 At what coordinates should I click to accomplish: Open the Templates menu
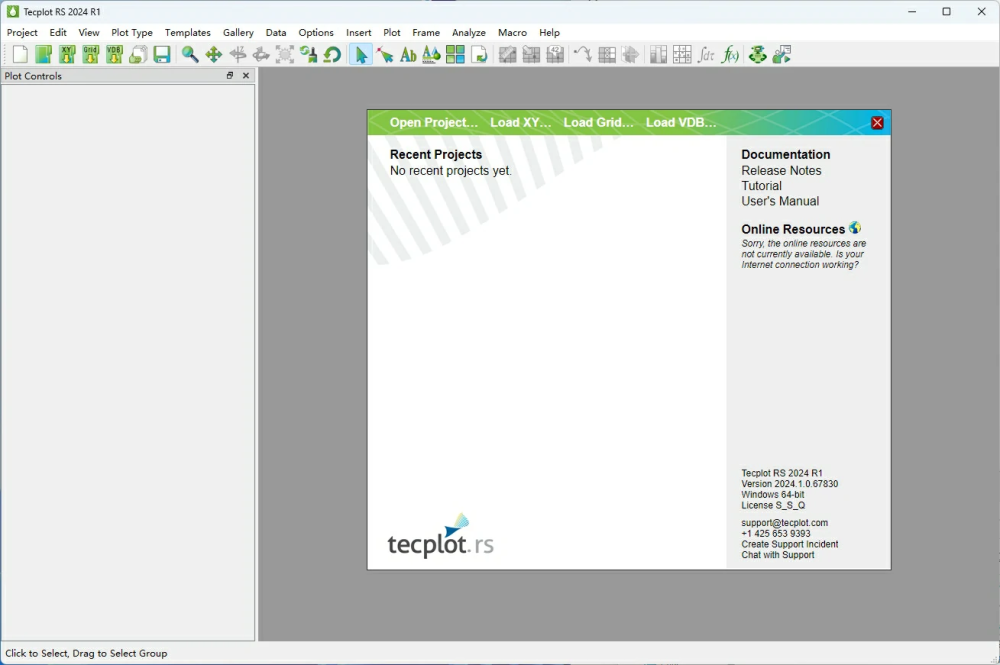188,33
